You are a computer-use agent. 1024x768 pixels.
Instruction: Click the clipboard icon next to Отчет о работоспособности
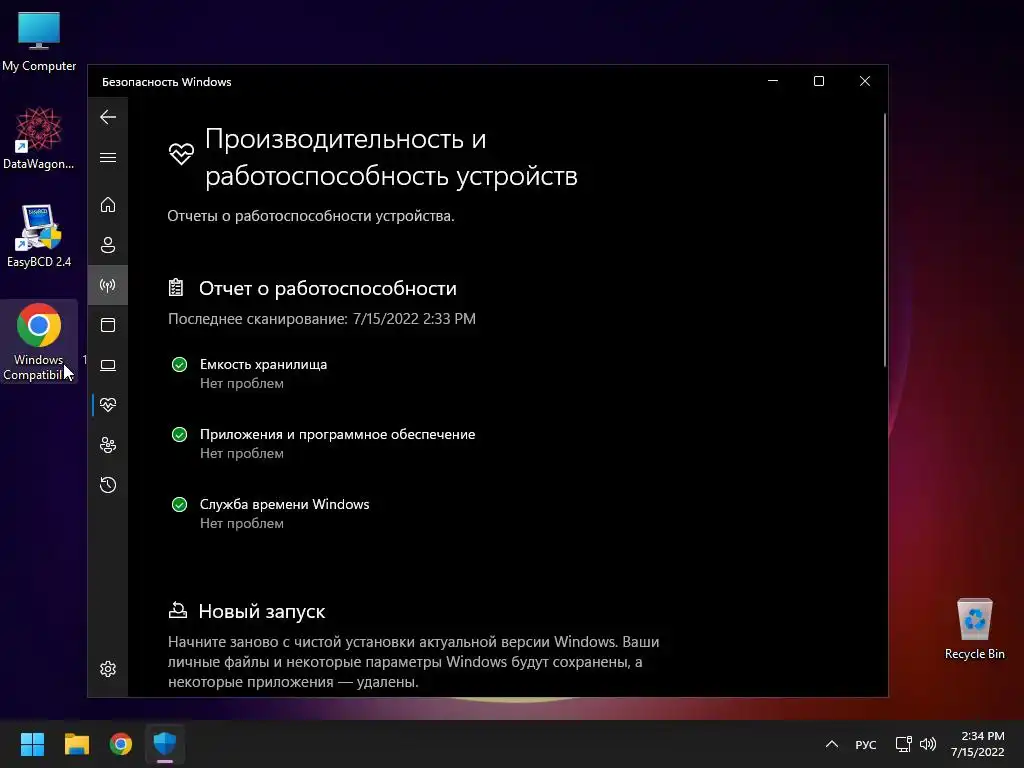(176, 287)
